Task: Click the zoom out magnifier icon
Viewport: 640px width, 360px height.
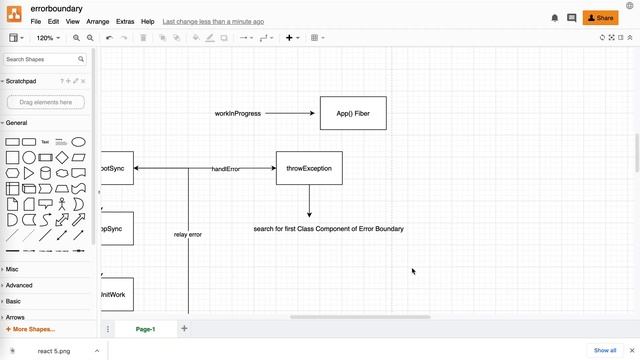Action: tap(90, 38)
